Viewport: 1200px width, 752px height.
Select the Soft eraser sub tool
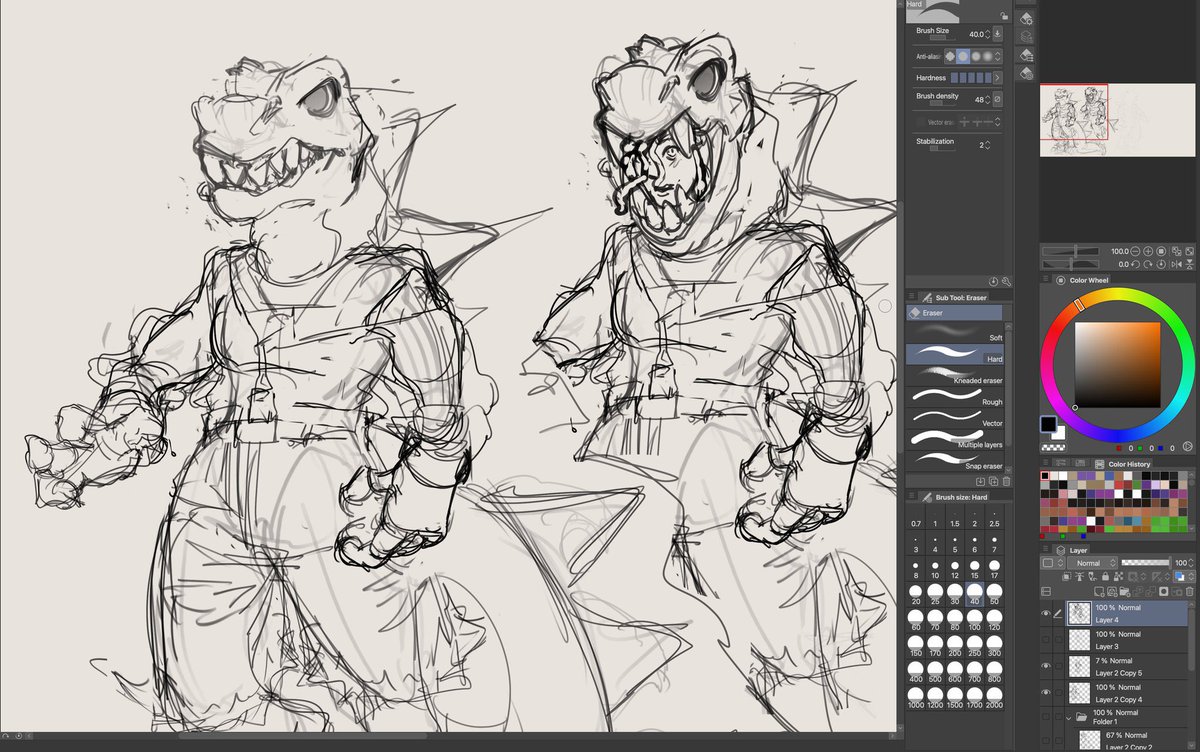pos(956,333)
